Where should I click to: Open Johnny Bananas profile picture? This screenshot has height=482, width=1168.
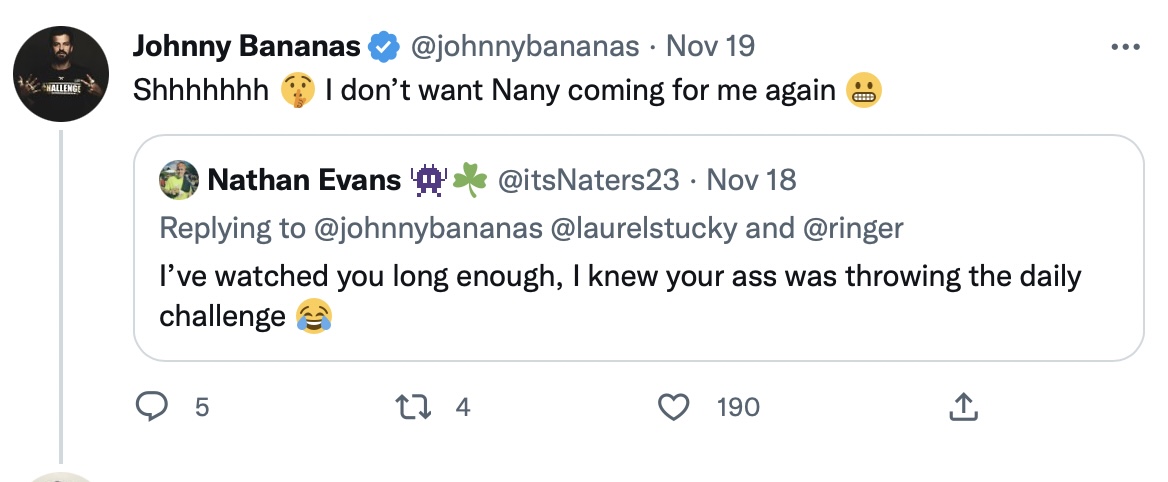(x=62, y=74)
